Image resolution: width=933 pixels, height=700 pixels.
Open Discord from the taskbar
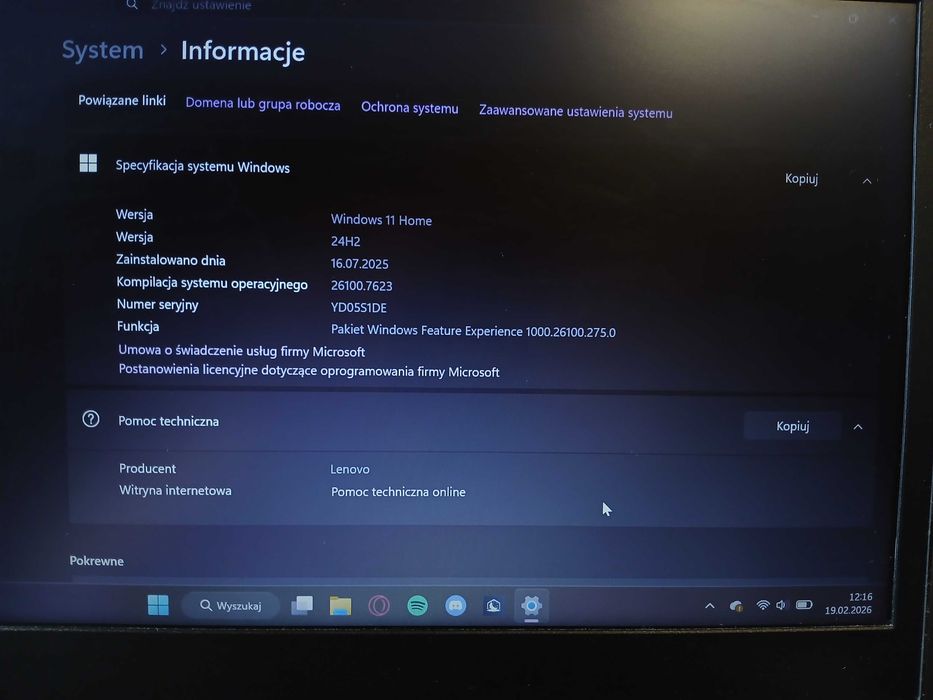tap(456, 606)
